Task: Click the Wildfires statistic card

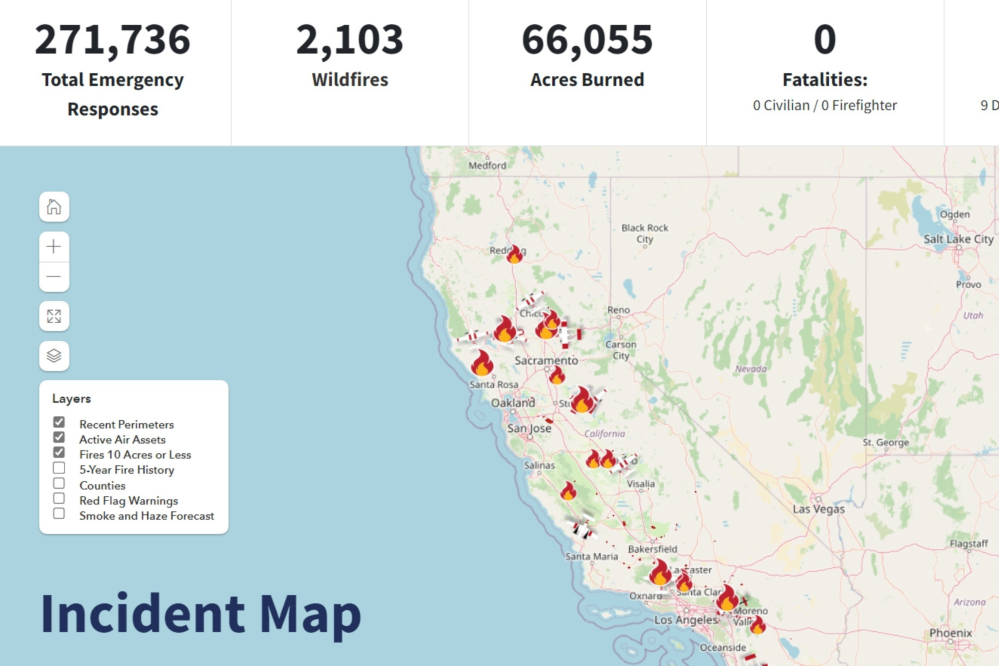Action: click(x=349, y=58)
